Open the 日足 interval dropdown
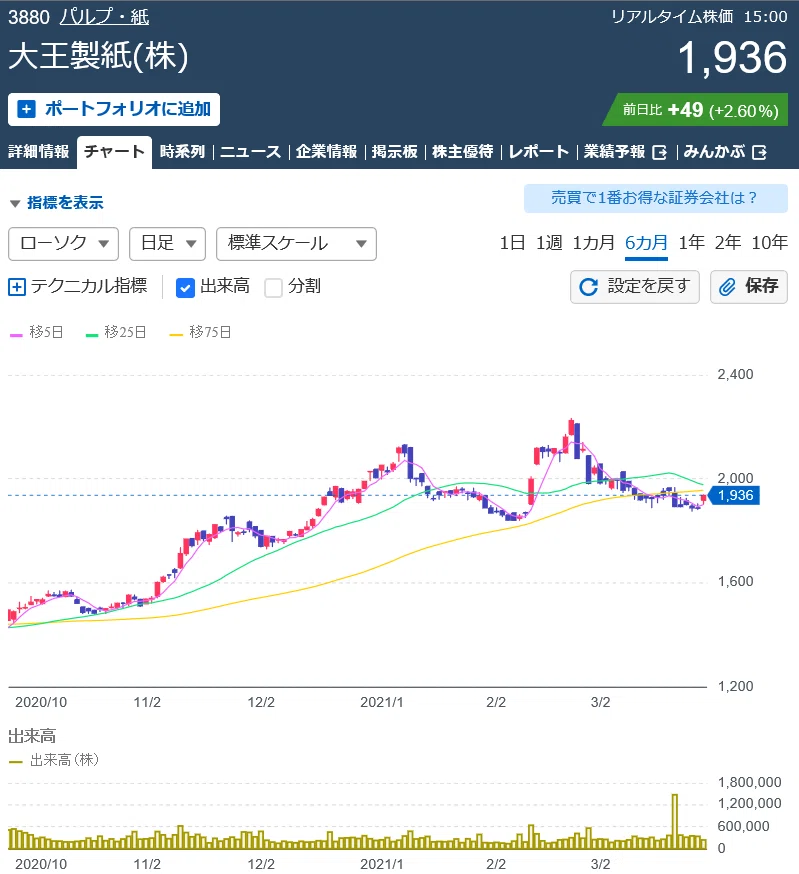Viewport: 799px width, 874px height. [x=167, y=244]
